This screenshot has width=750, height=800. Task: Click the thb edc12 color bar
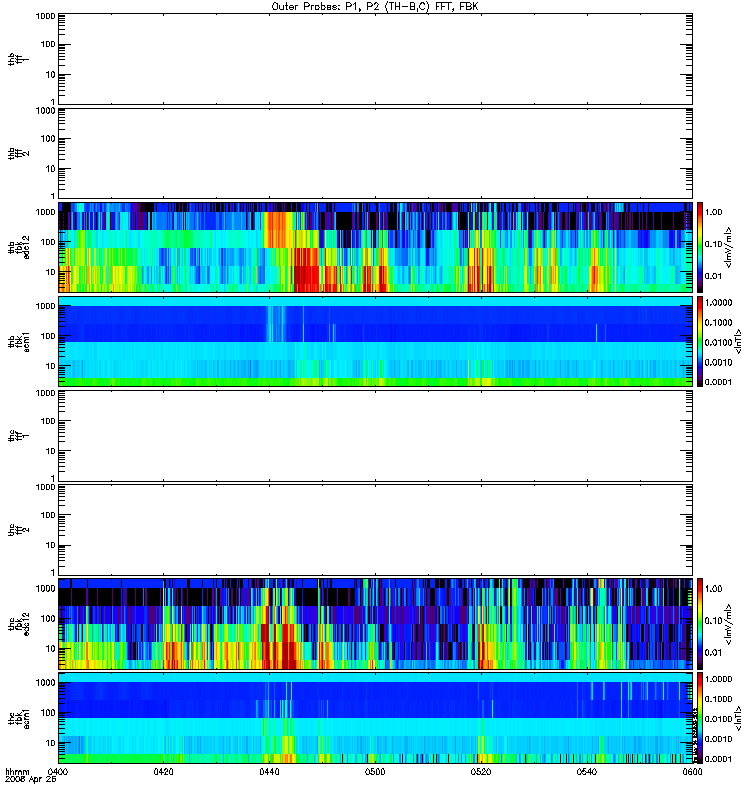click(700, 247)
